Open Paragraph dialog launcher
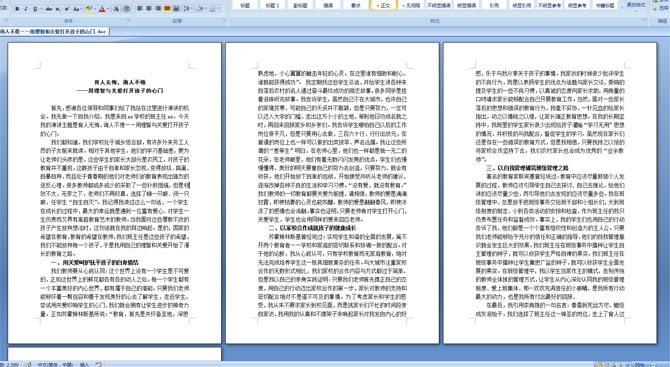This screenshot has width=670, height=367. pos(224,20)
